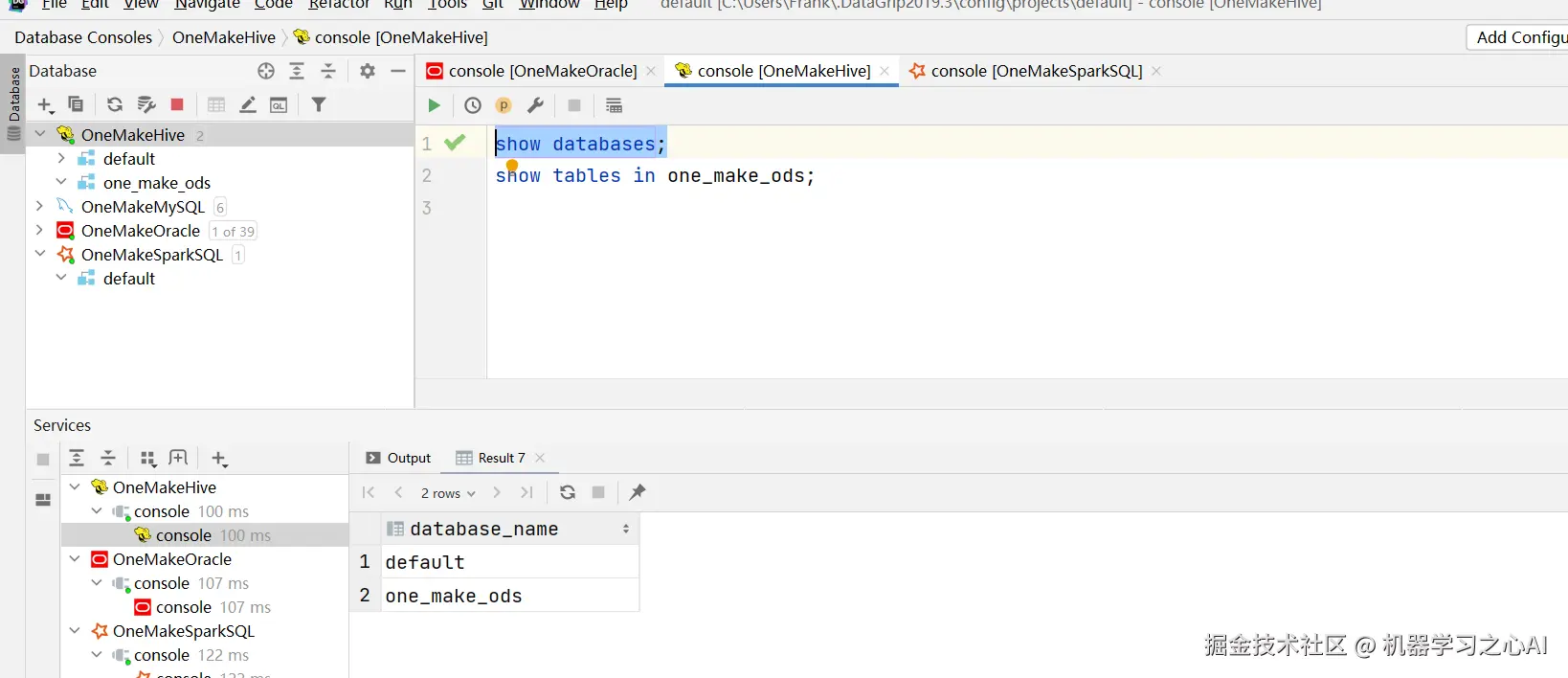Click the orange P parameters icon
Viewport: 1568px width, 678px height.
pos(504,105)
